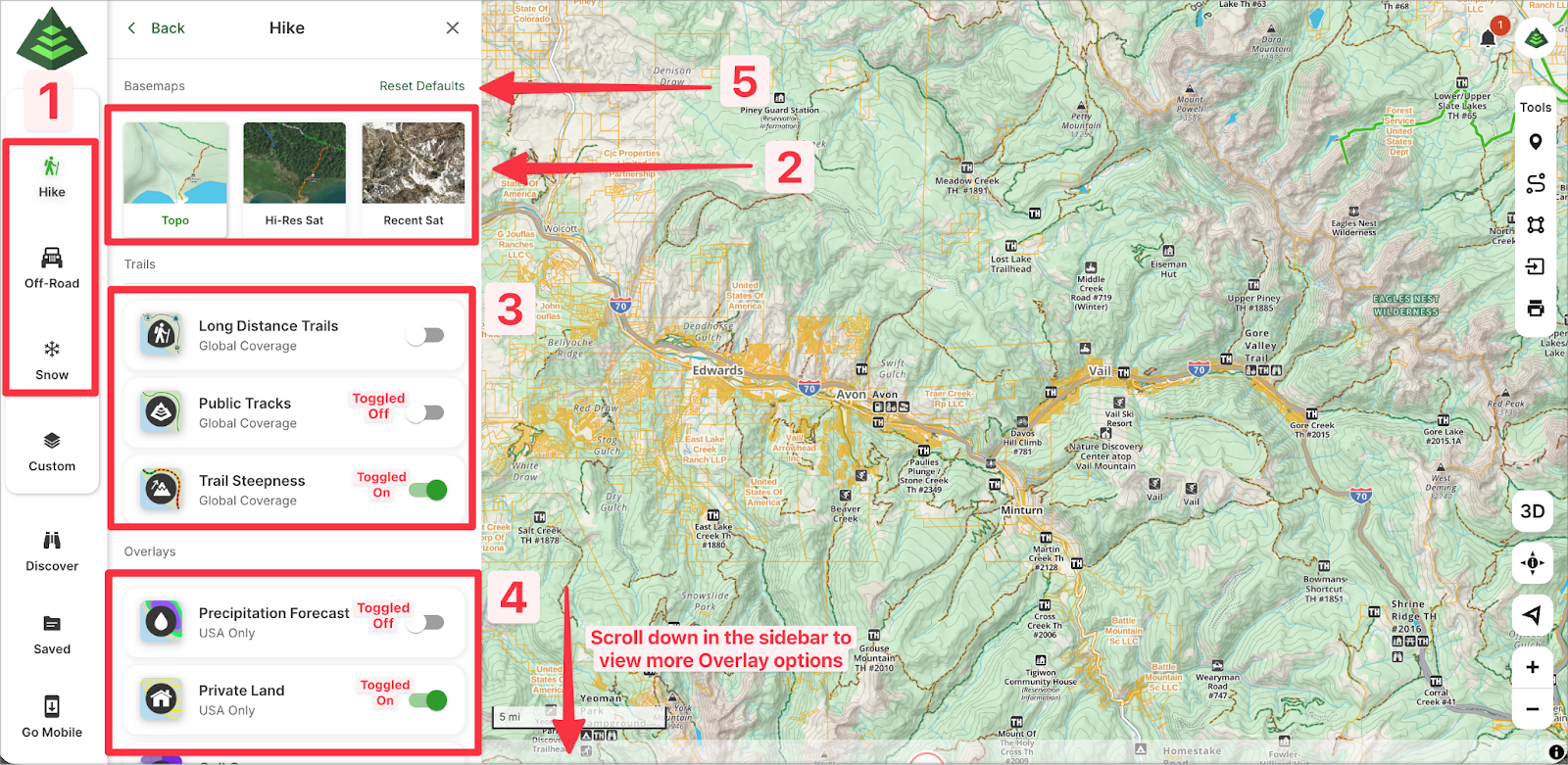Open the Discover binoculars icon
Image resolution: width=1568 pixels, height=765 pixels.
coord(51,541)
